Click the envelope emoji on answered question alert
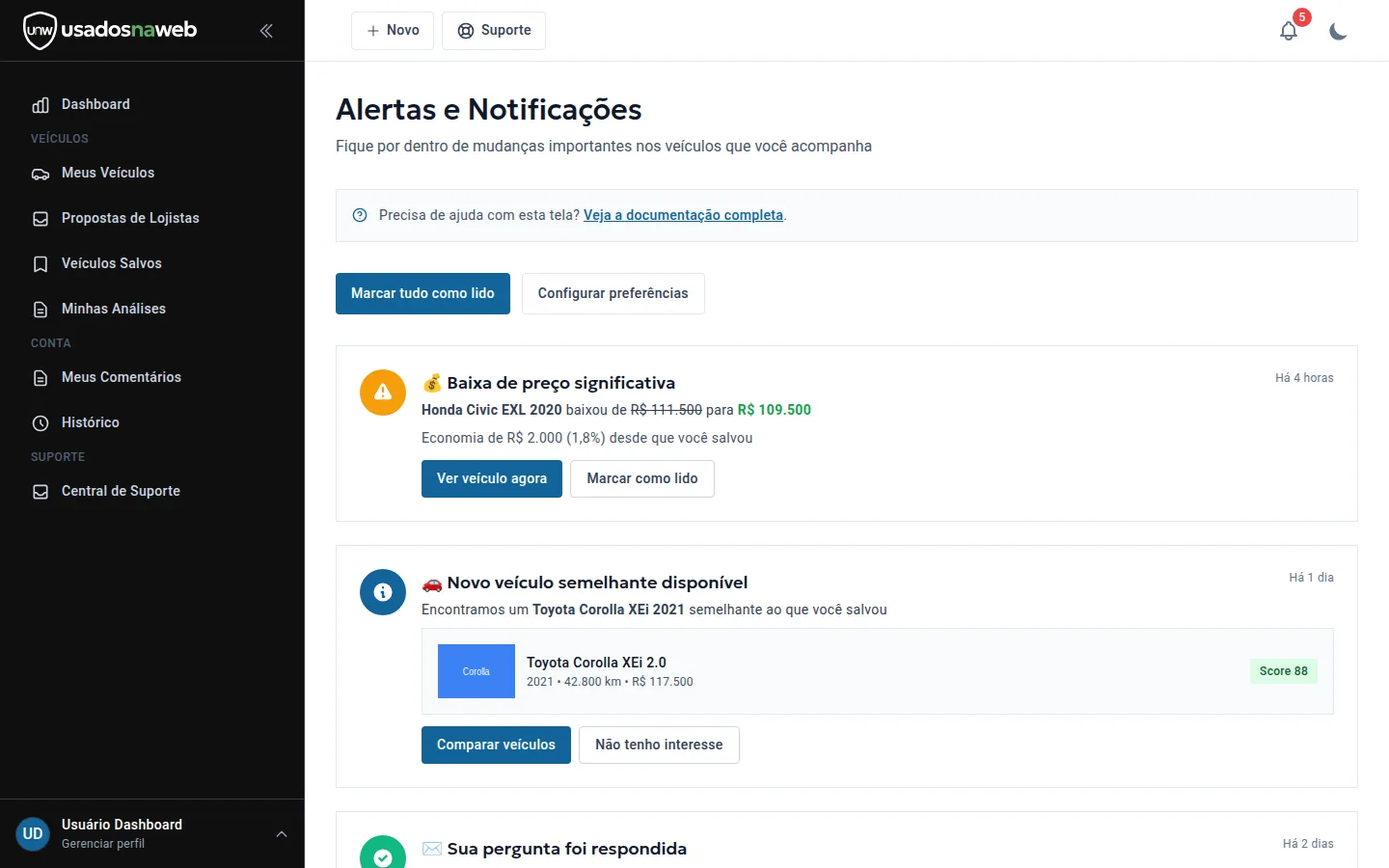 432,849
